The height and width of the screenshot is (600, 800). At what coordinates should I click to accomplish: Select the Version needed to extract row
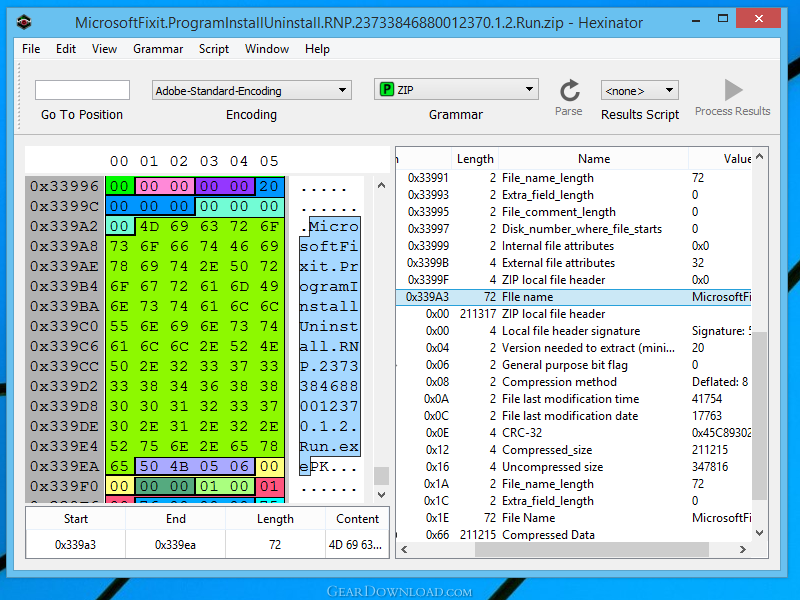pos(573,348)
